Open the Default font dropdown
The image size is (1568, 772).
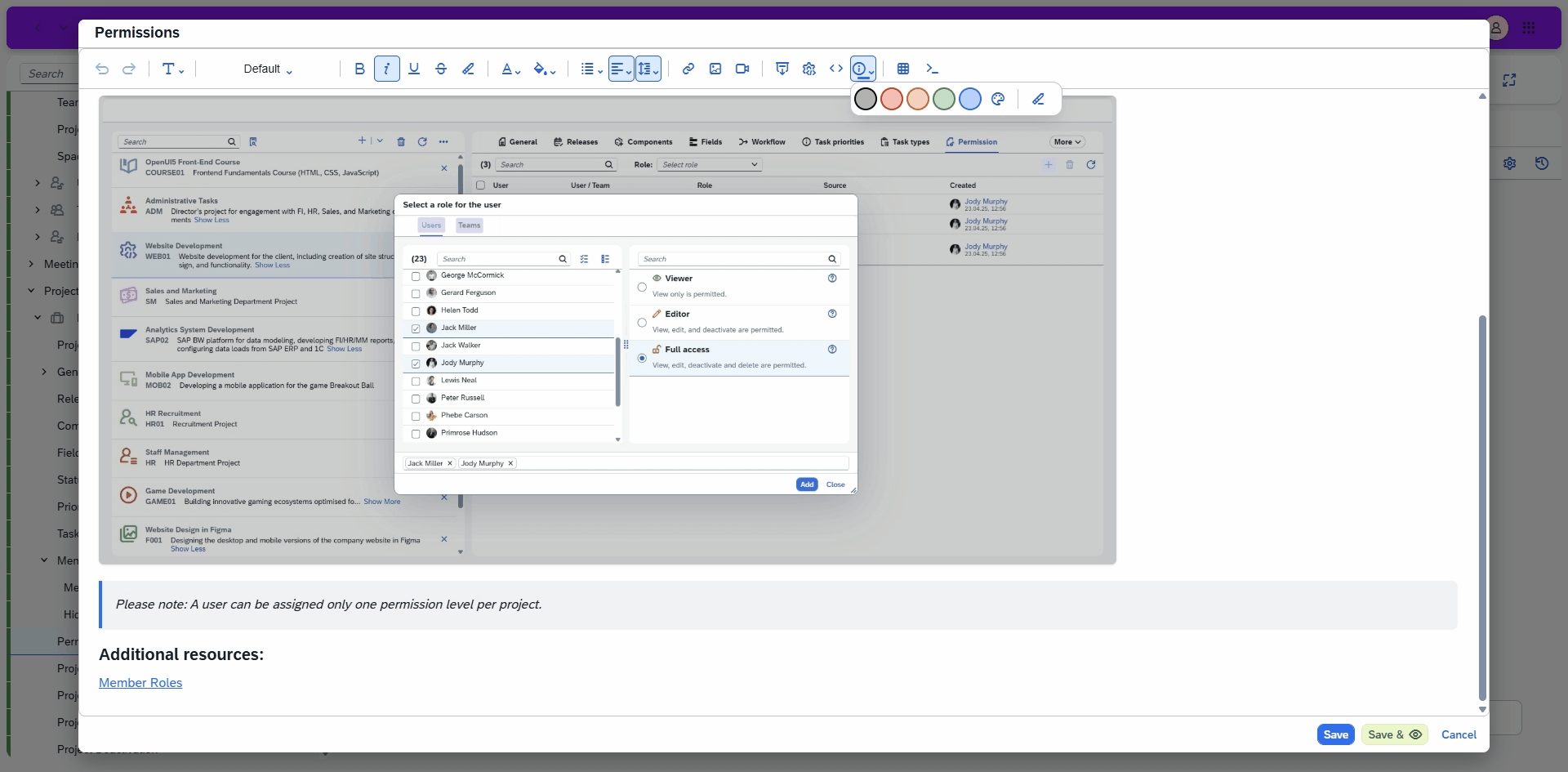268,69
